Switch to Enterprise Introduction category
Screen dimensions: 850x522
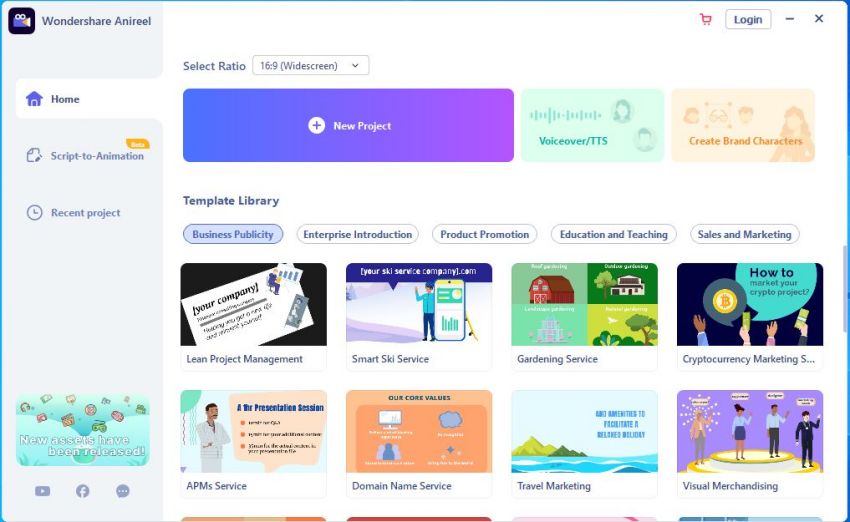[357, 234]
